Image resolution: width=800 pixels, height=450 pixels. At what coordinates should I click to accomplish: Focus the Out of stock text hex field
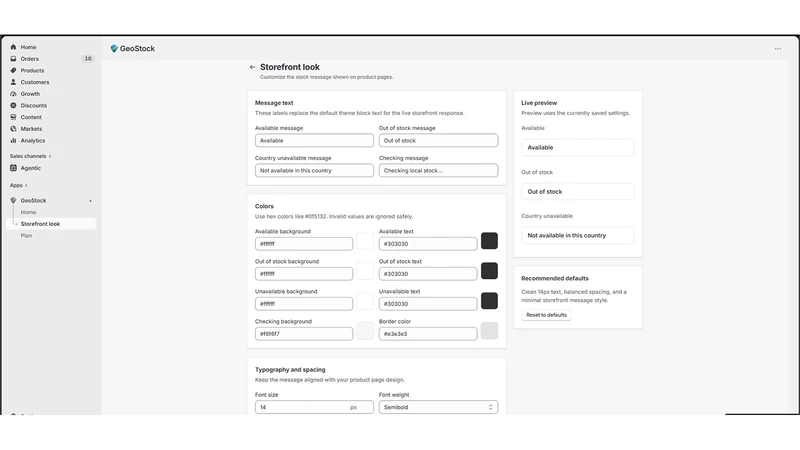tap(428, 274)
